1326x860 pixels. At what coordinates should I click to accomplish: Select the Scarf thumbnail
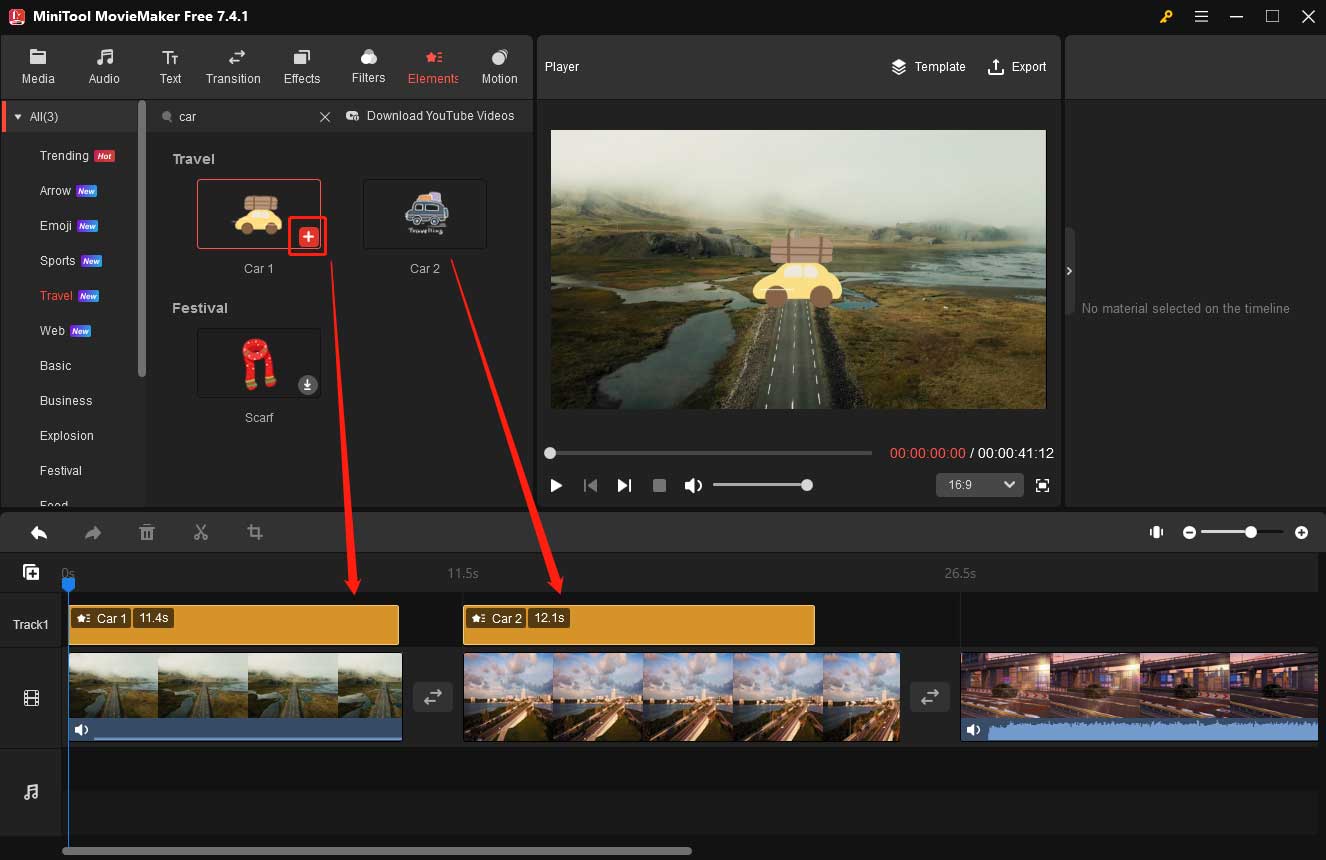(x=259, y=363)
